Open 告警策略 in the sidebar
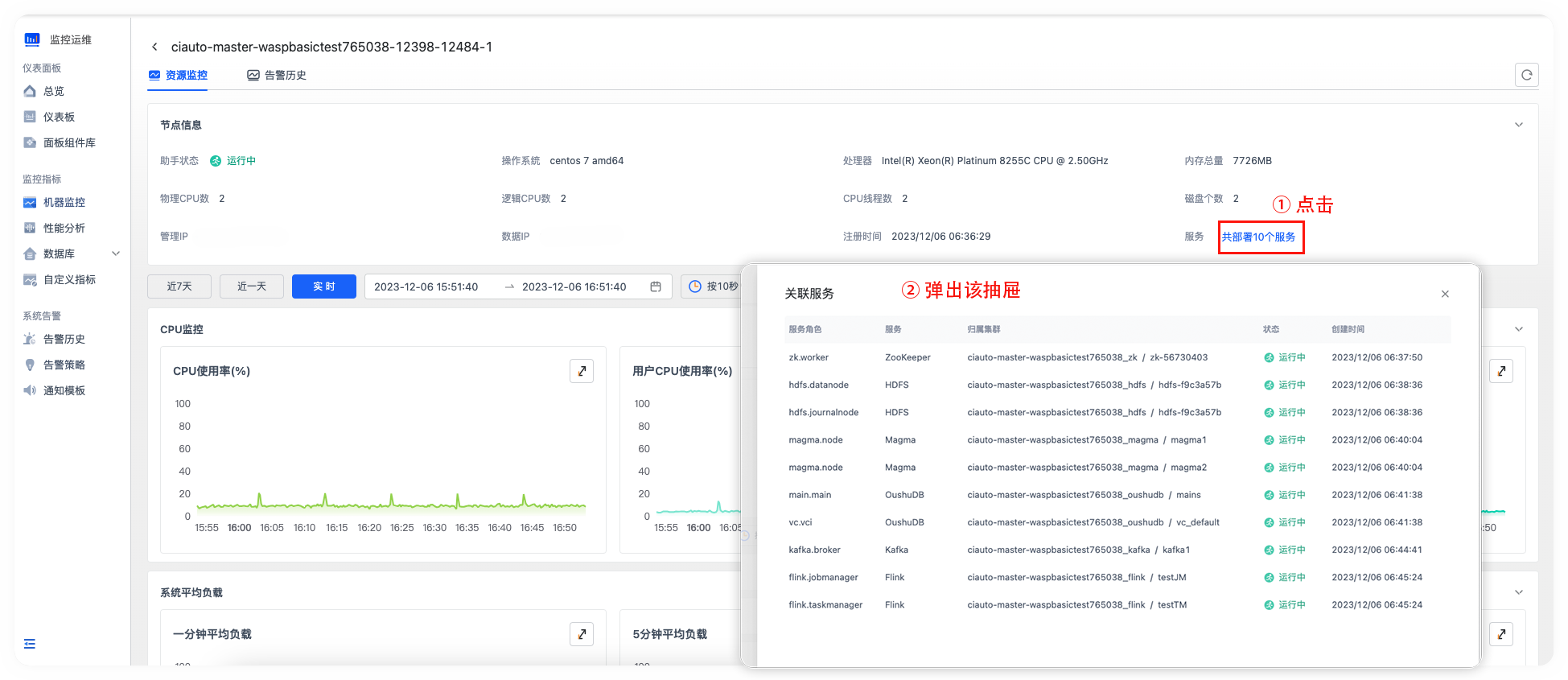The width and height of the screenshot is (1568, 680). click(x=64, y=365)
